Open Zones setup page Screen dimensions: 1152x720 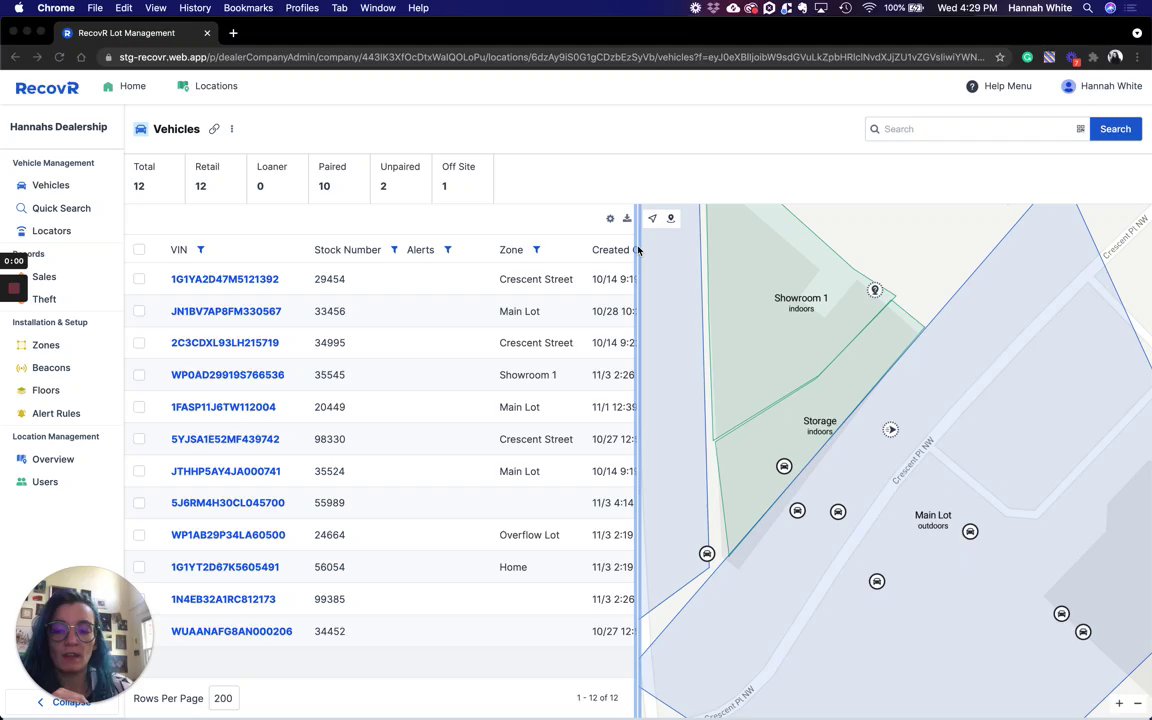pos(46,345)
